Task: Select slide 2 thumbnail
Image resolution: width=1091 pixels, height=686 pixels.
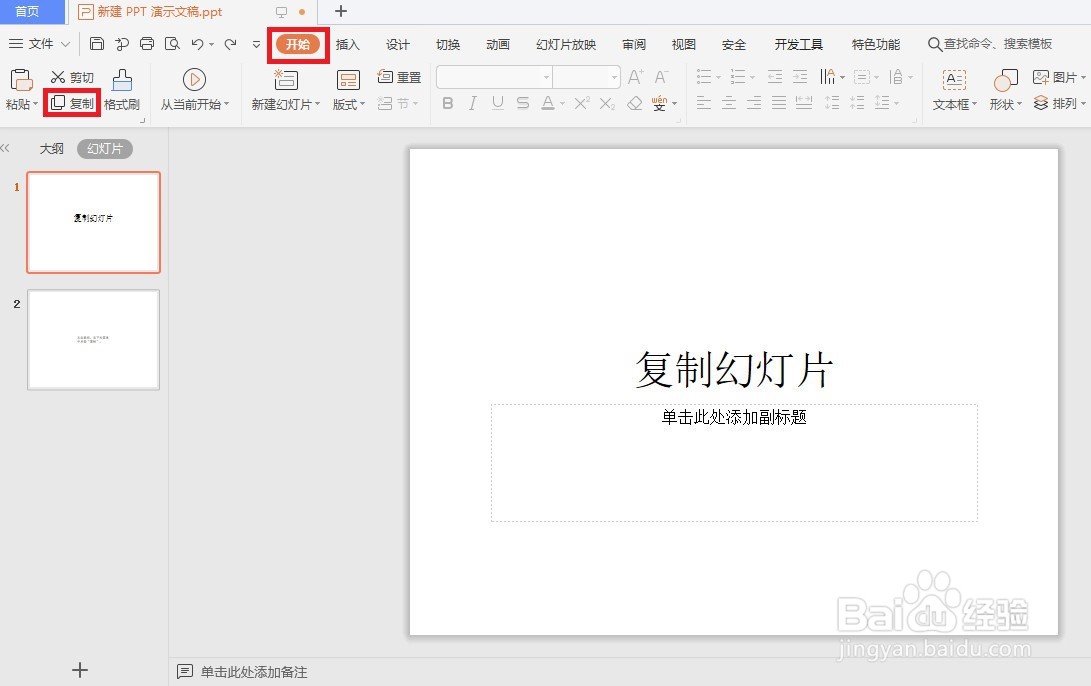Action: click(93, 340)
